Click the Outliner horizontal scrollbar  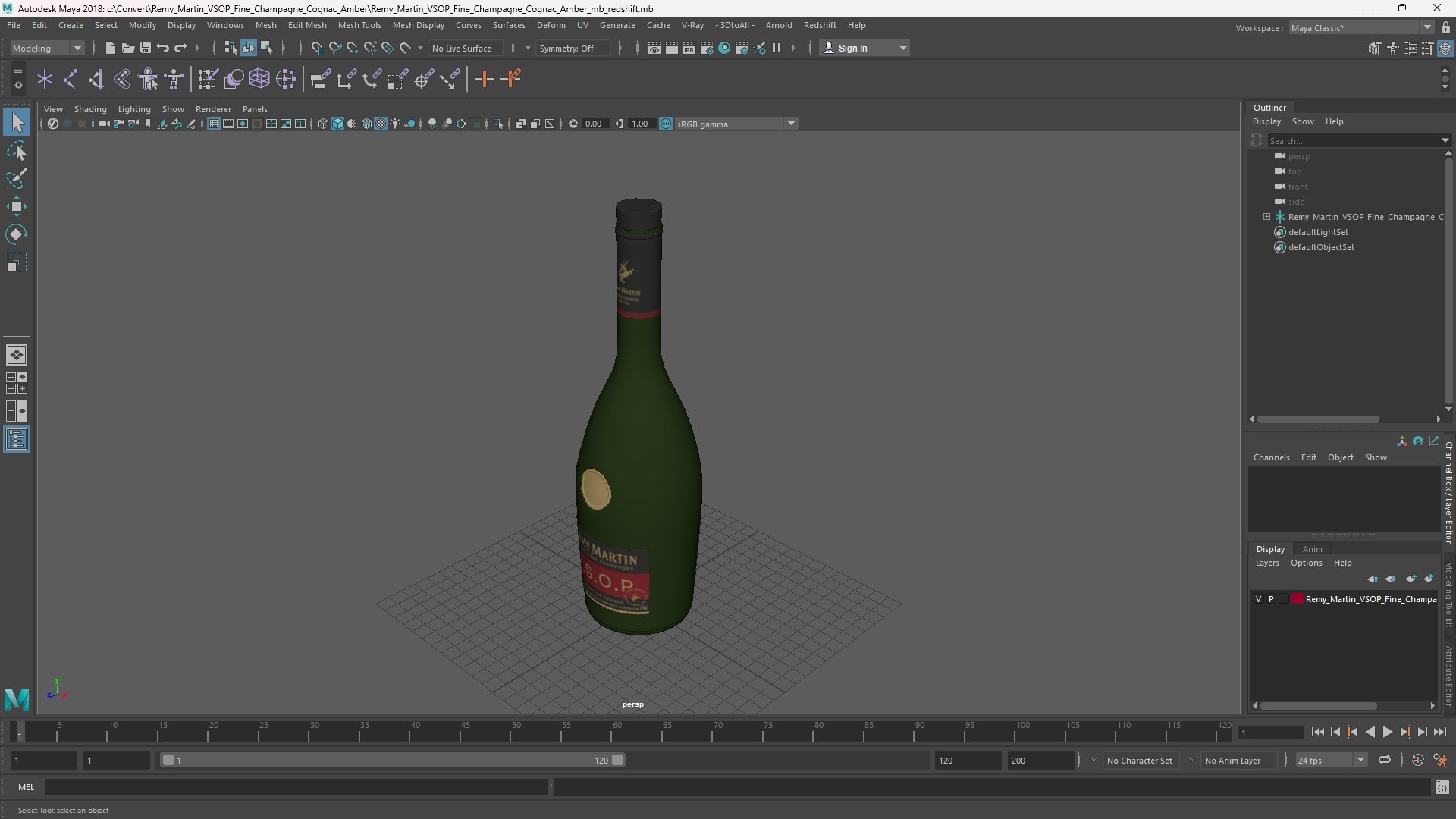point(1318,419)
